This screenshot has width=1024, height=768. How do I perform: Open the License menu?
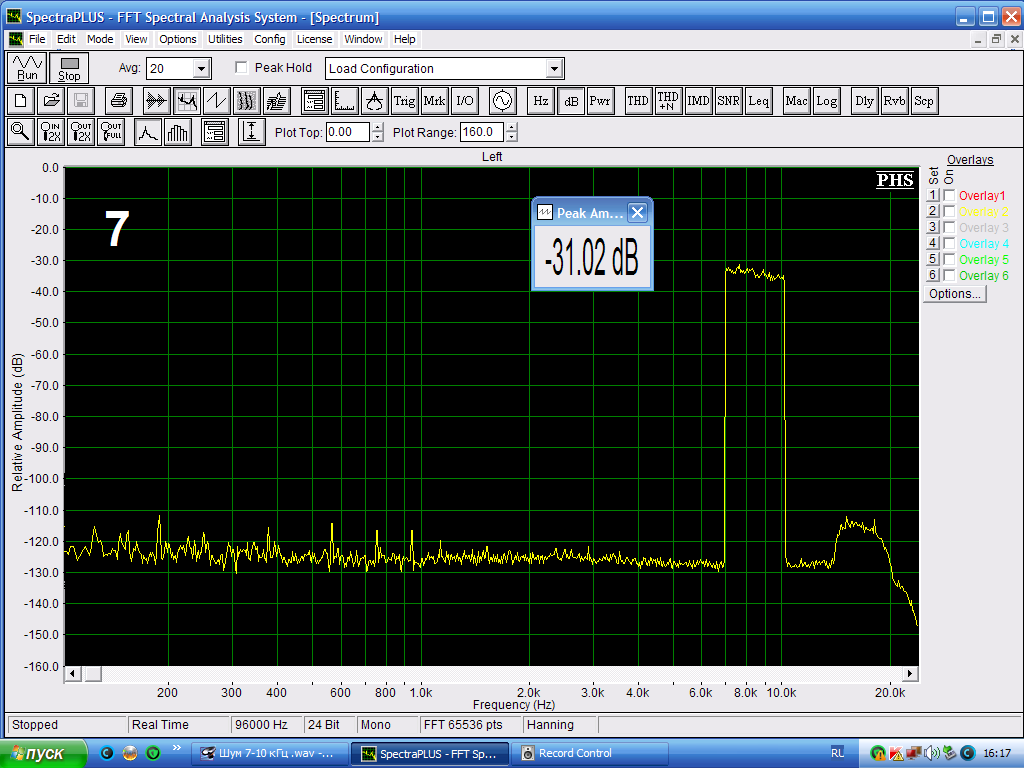click(x=314, y=39)
